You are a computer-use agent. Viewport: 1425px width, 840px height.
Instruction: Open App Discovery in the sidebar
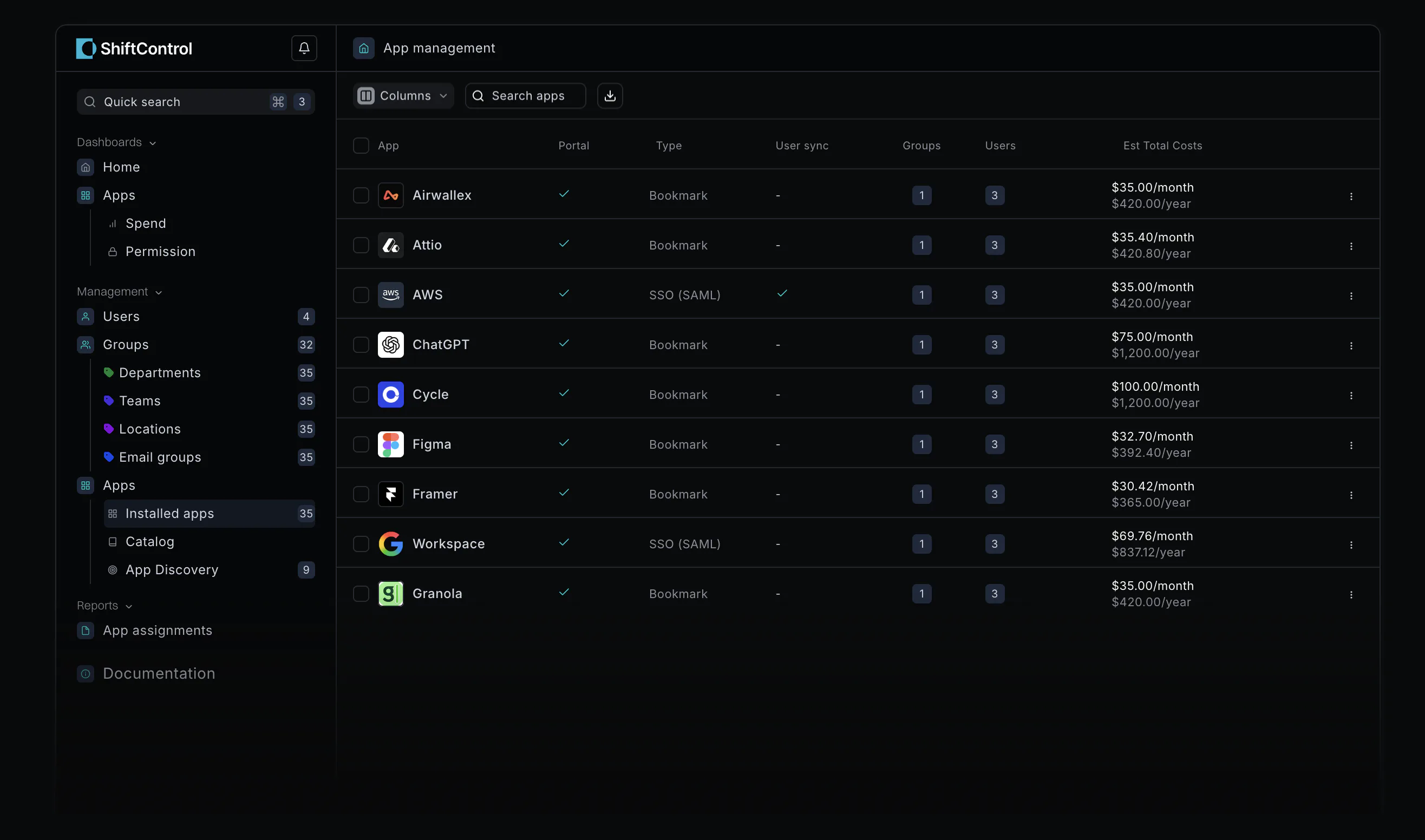click(x=210, y=570)
